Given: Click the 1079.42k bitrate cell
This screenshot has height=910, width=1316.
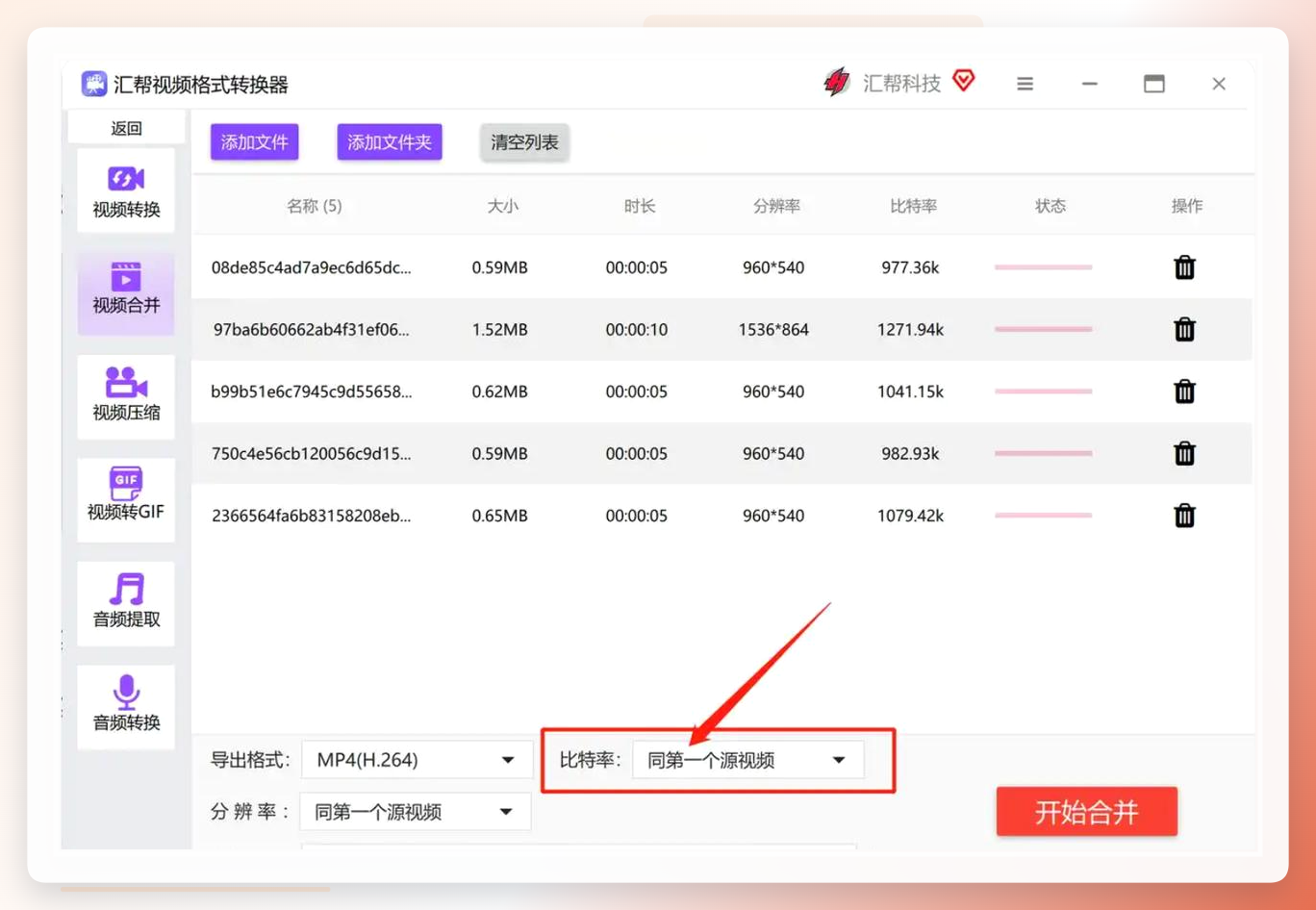Looking at the screenshot, I should point(910,516).
